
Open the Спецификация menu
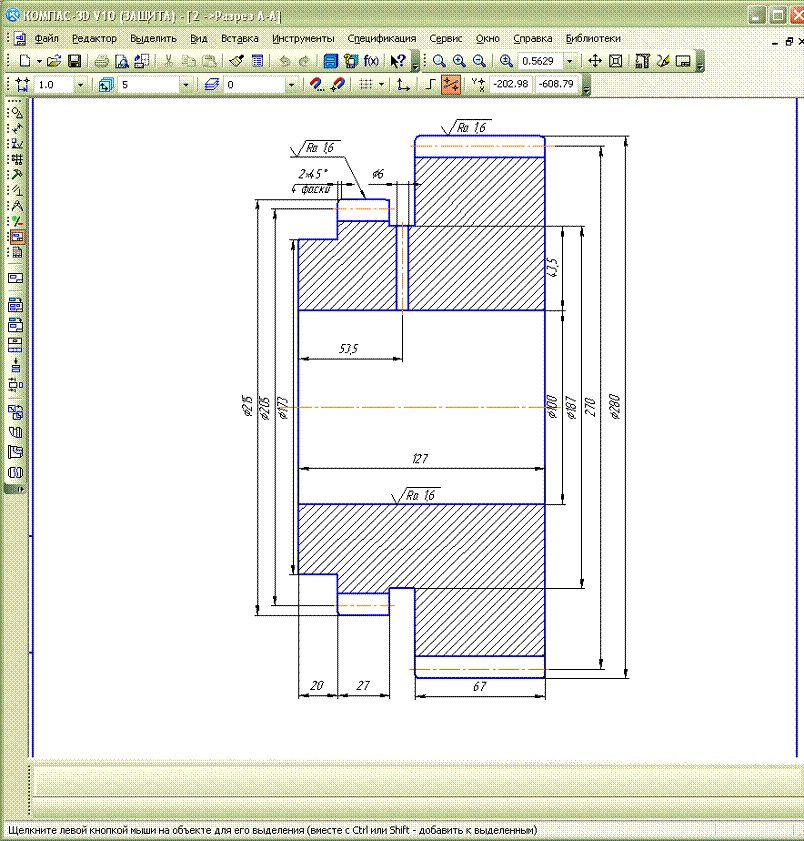tap(382, 38)
